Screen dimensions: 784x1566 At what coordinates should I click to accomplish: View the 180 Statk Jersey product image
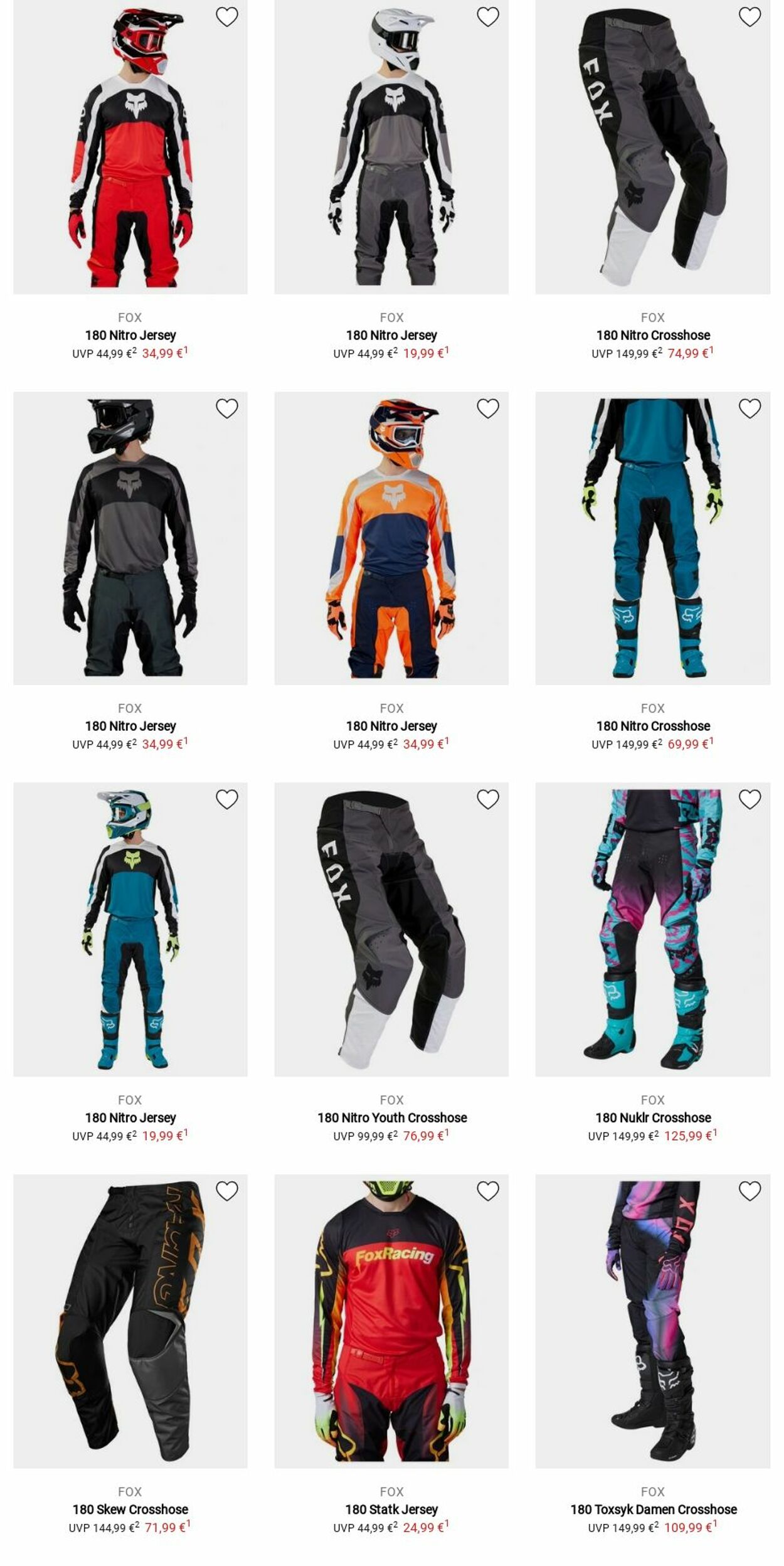pos(391,1321)
